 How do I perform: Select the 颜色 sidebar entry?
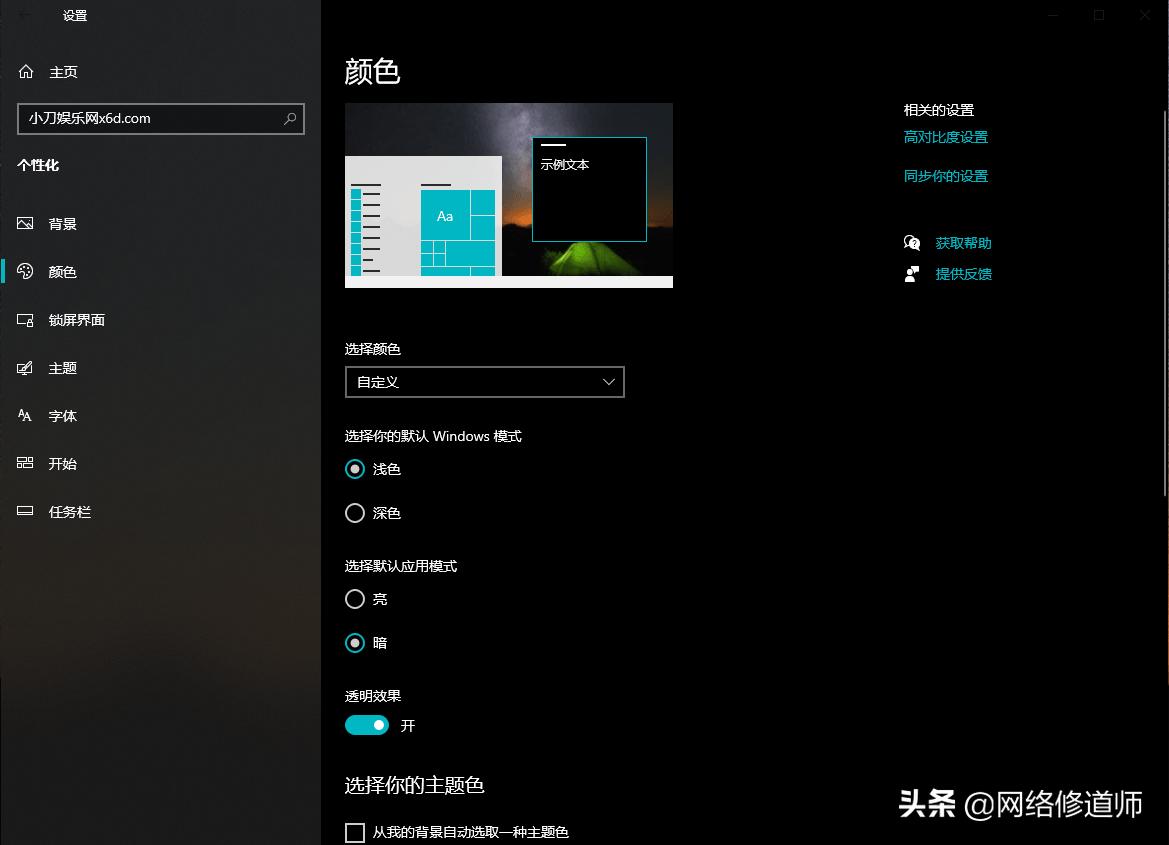[62, 271]
